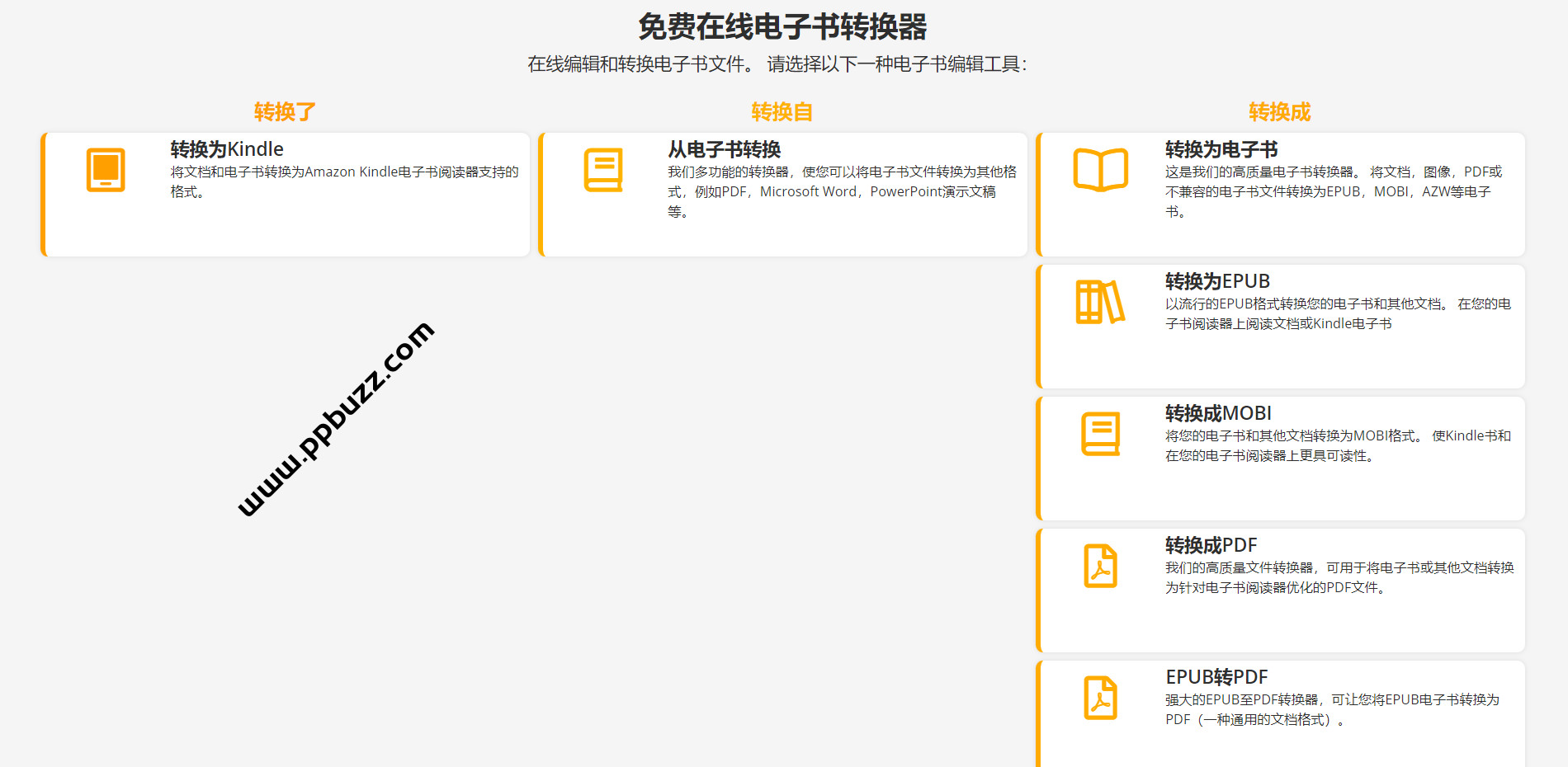1568x767 pixels.
Task: Click the 免费在线电子书转换器 page title
Action: [x=782, y=27]
